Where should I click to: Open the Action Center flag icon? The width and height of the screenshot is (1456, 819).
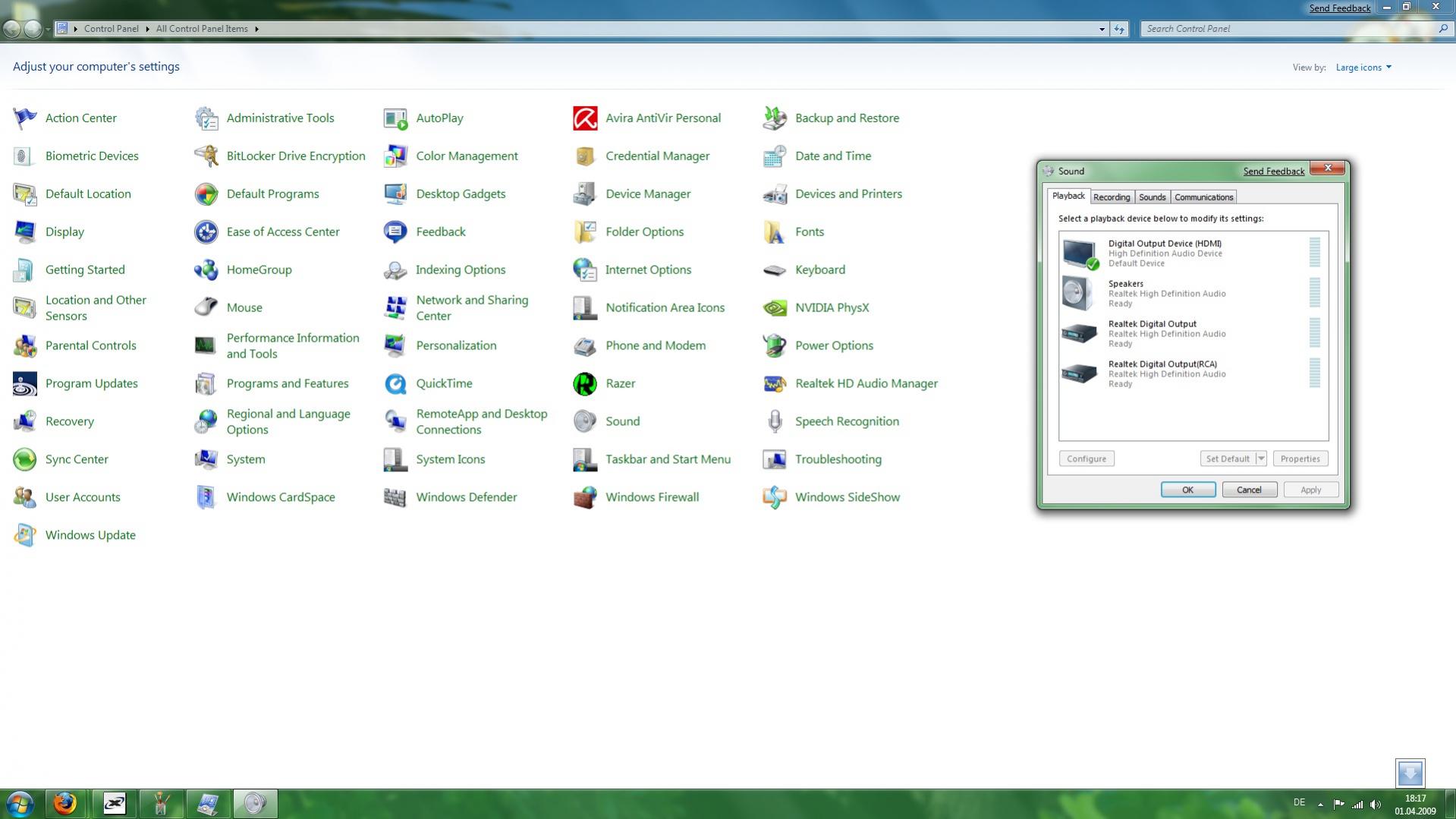(24, 118)
